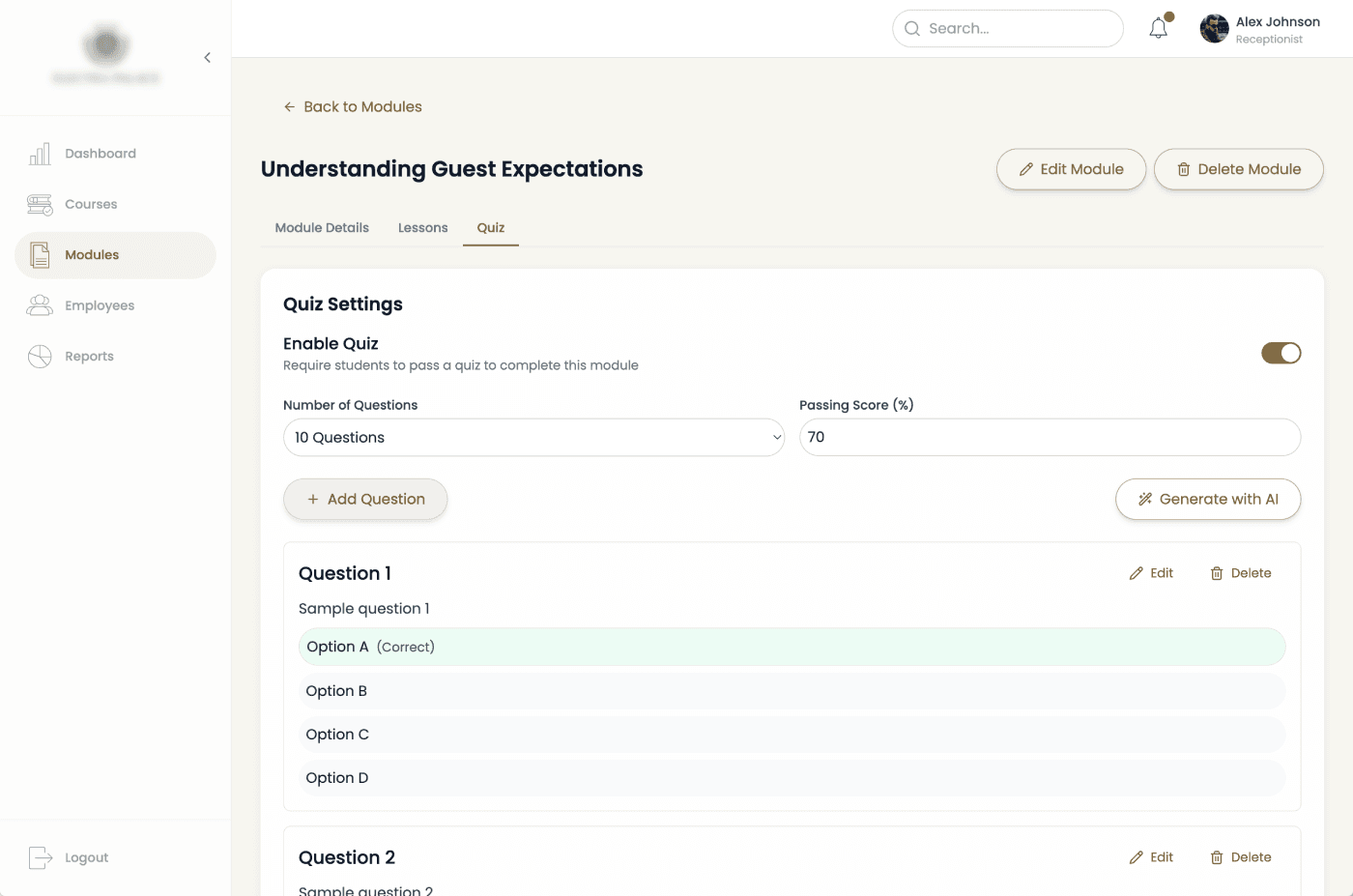Image resolution: width=1353 pixels, height=896 pixels.
Task: Edit Question 1
Action: point(1151,573)
